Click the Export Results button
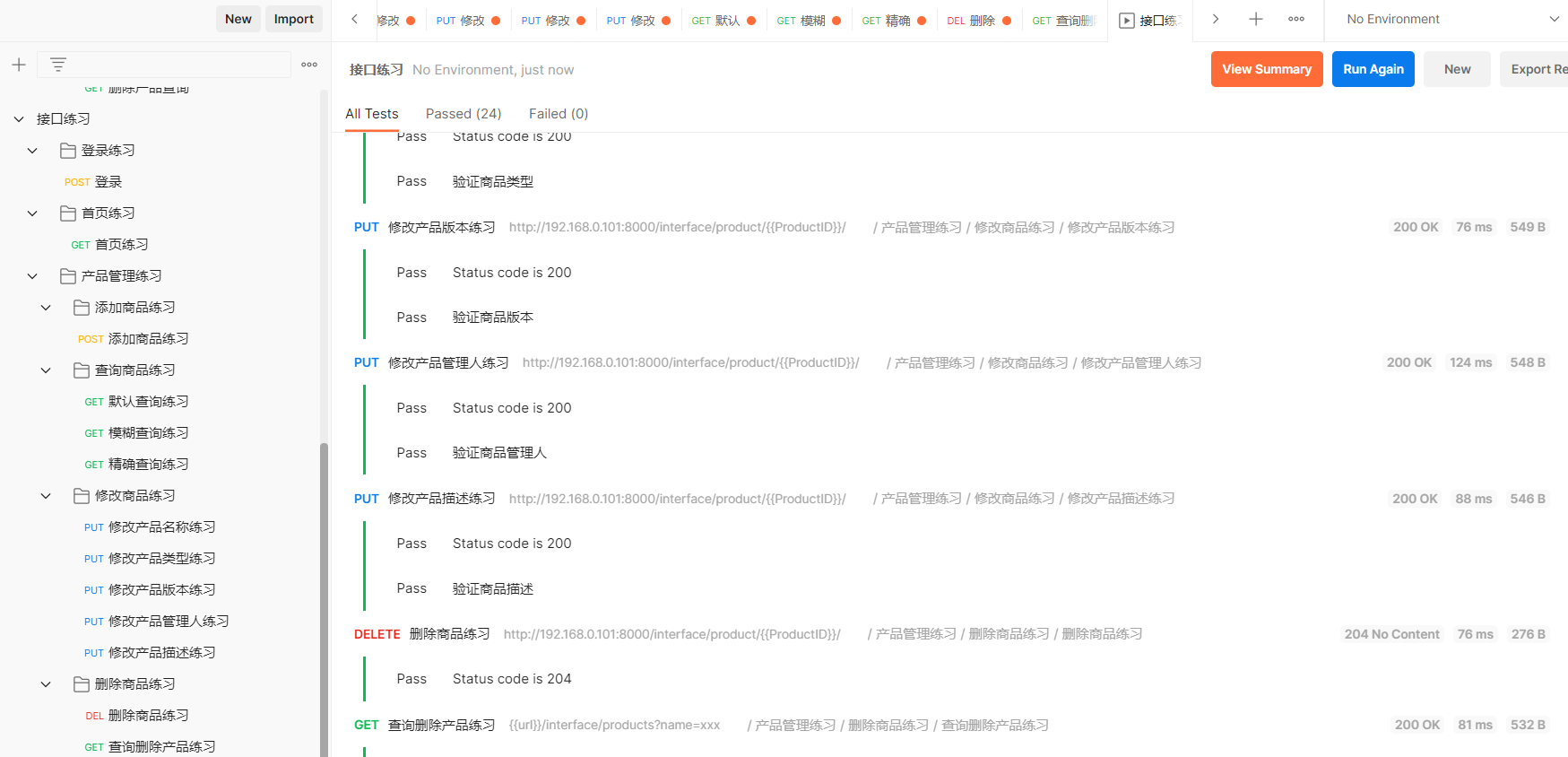 (x=1536, y=69)
